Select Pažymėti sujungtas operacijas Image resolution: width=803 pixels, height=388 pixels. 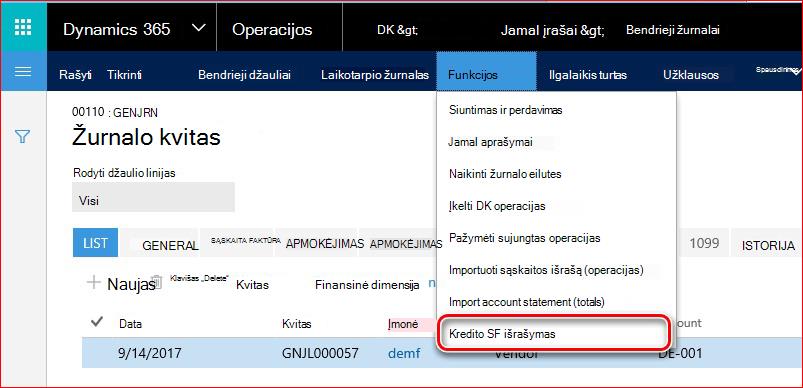tap(524, 238)
